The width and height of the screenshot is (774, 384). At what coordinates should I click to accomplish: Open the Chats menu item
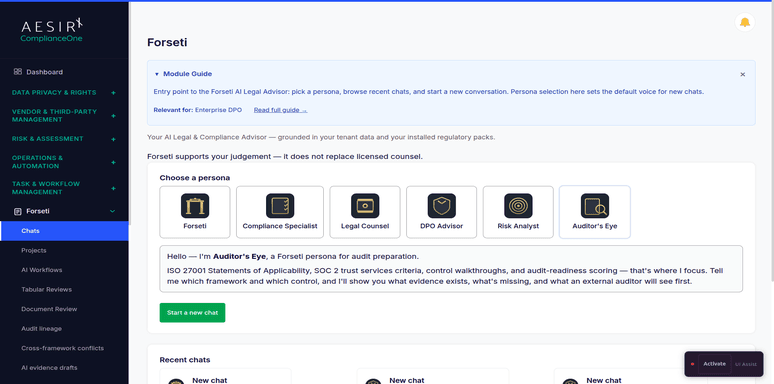pos(64,231)
